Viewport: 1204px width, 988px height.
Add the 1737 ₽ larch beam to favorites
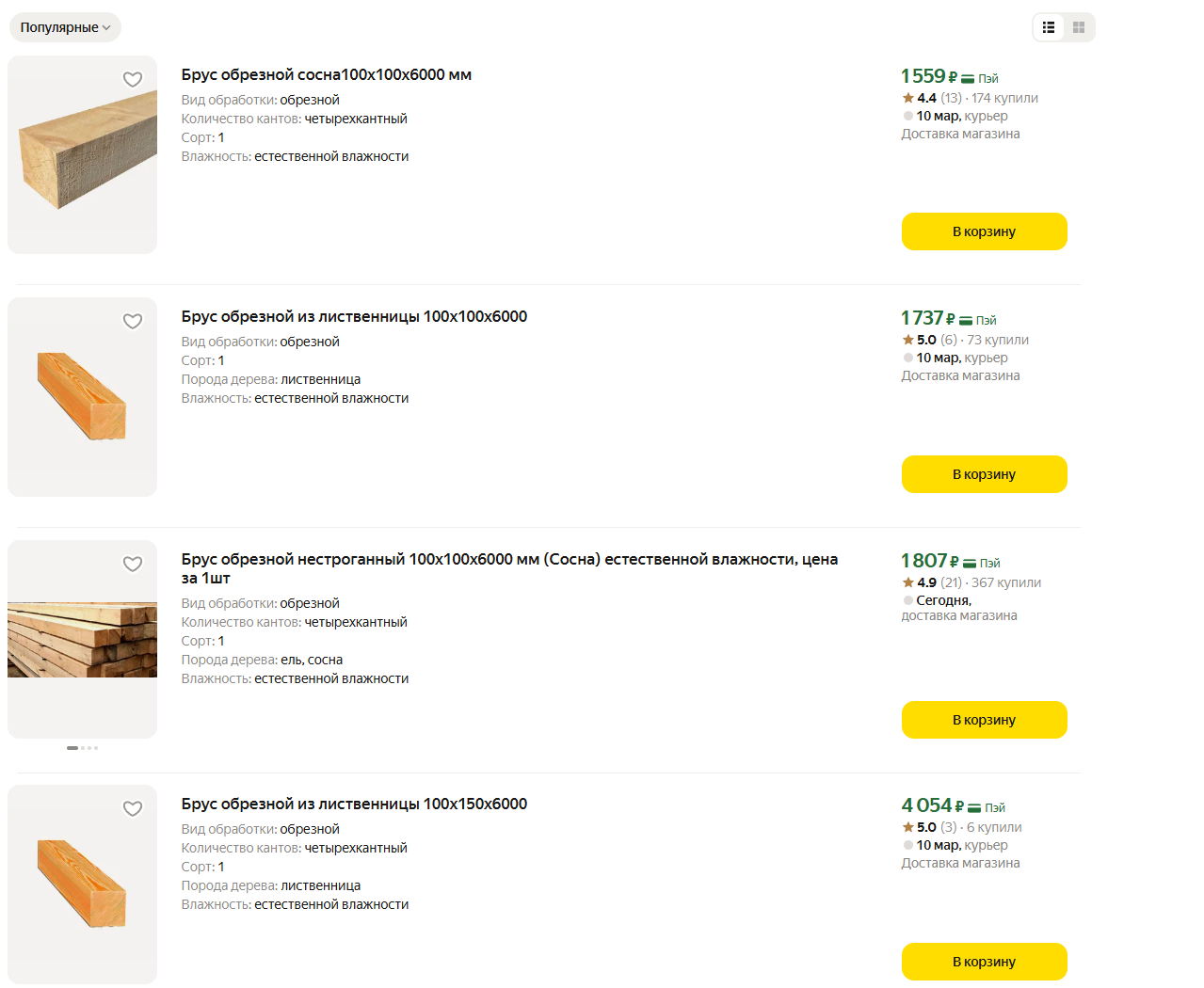coord(133,322)
